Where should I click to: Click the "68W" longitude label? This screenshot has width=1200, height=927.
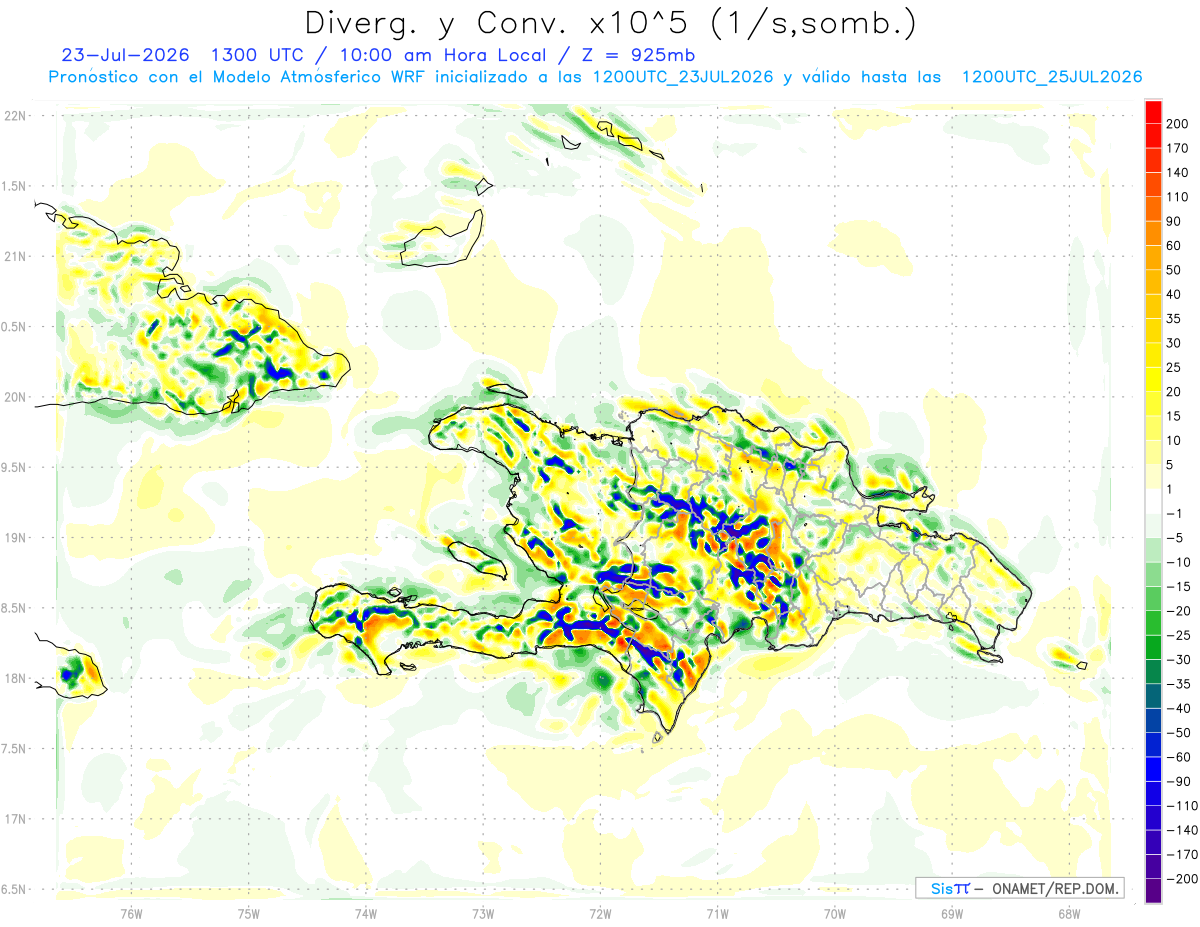[1068, 914]
